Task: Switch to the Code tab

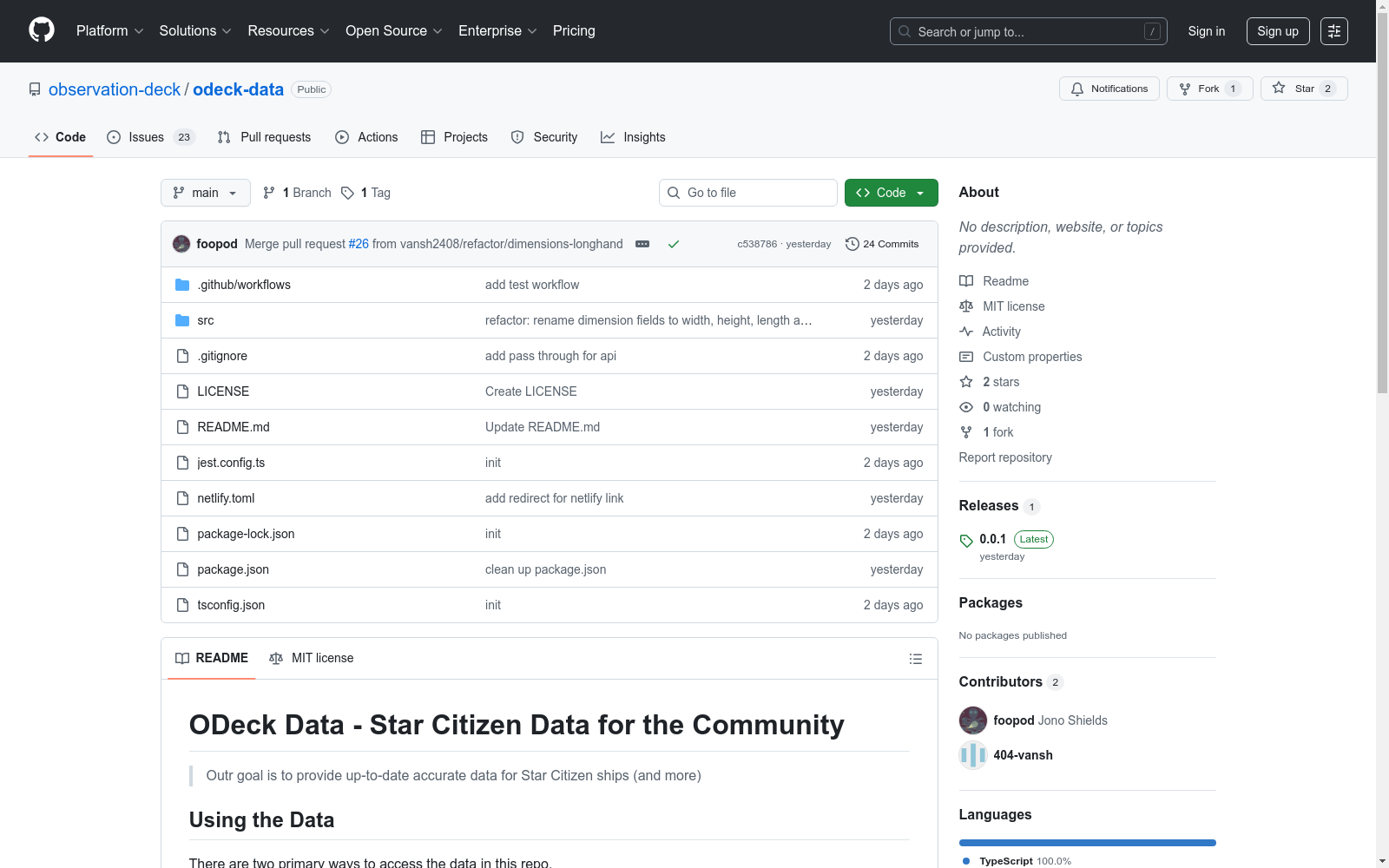Action: (61, 137)
